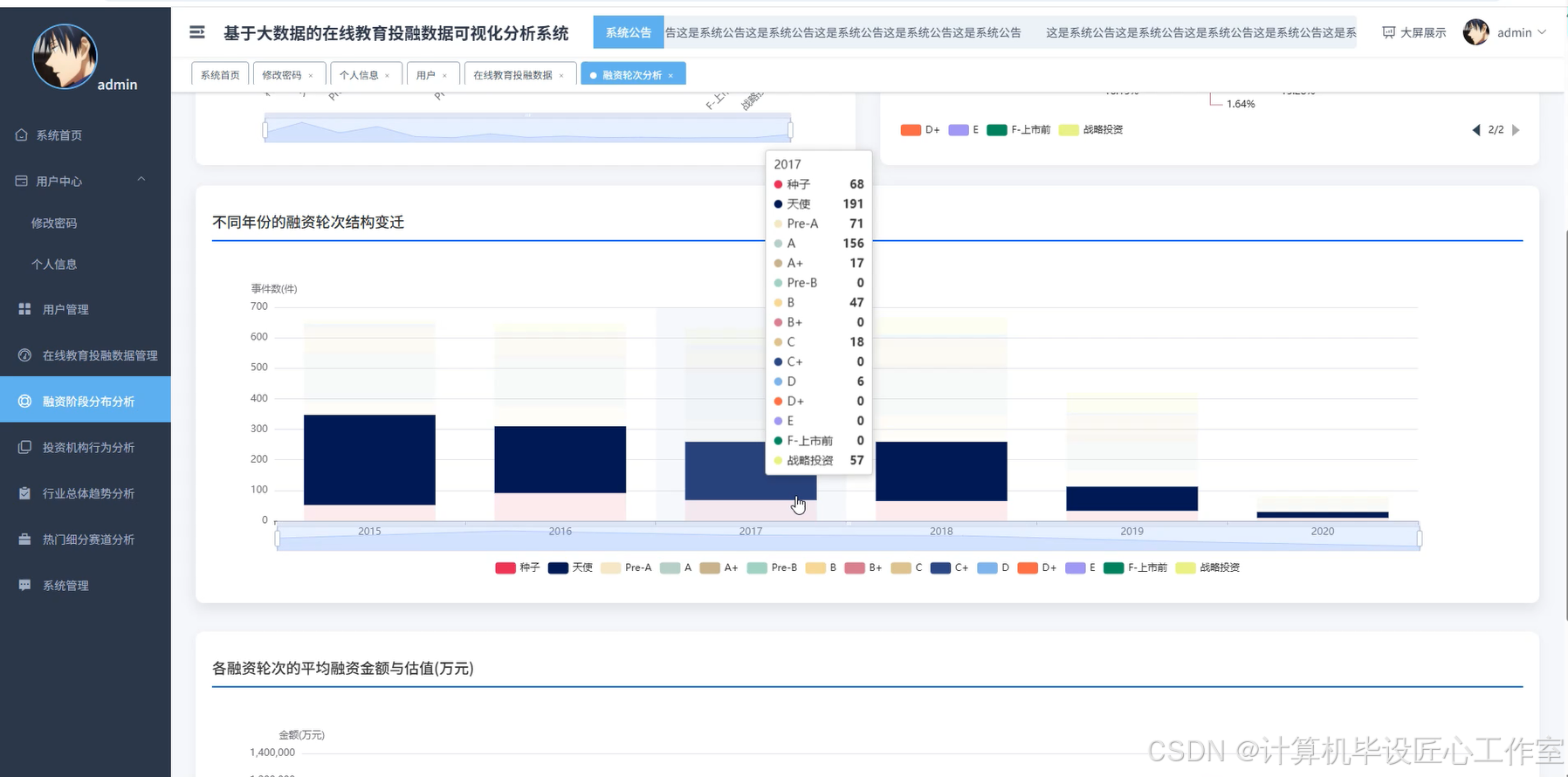Toggle 战略投资 in the bottom chart legend
The width and height of the screenshot is (1568, 777).
coord(1207,567)
